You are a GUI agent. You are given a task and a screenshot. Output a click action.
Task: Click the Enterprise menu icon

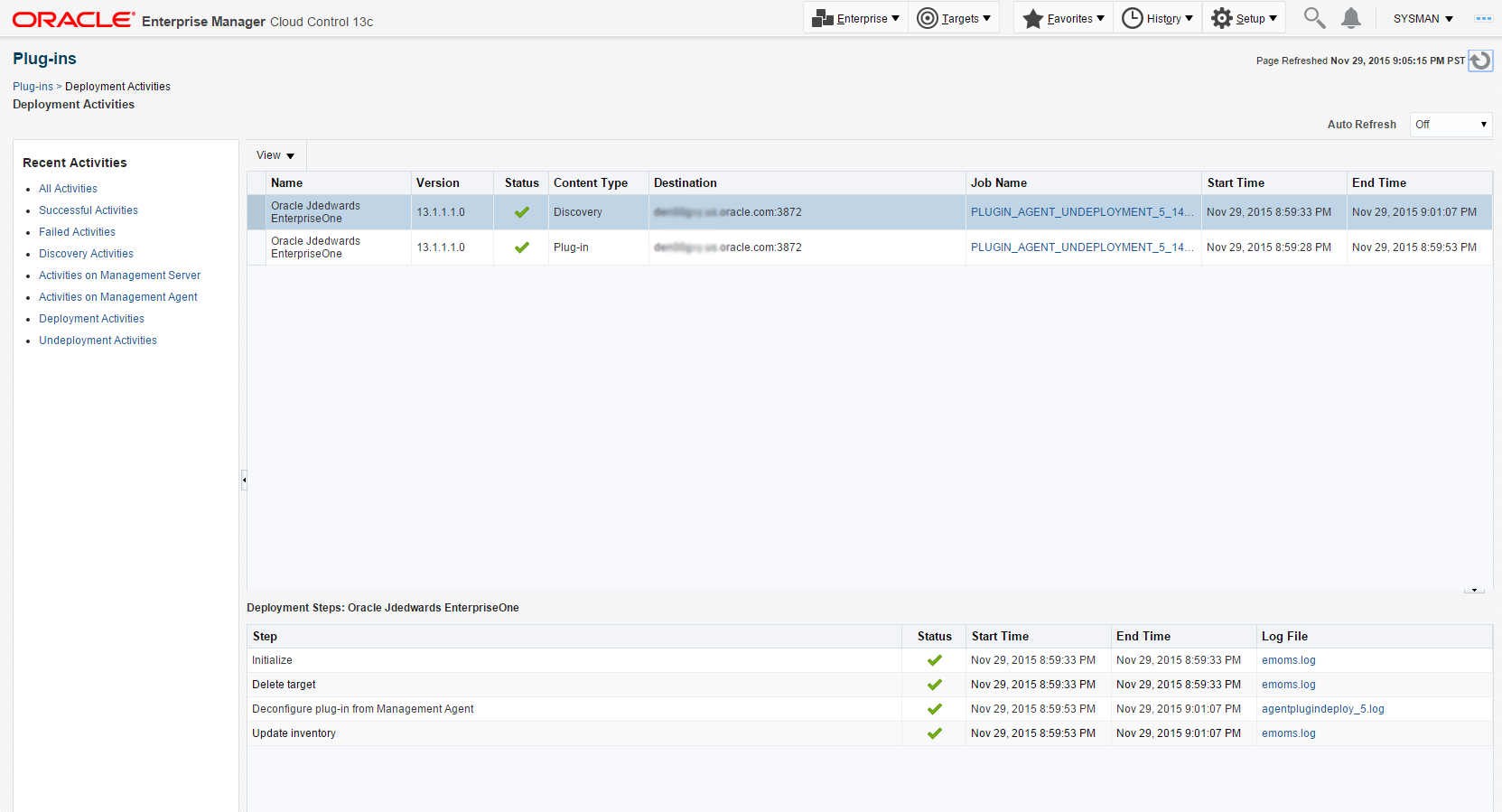click(x=822, y=18)
